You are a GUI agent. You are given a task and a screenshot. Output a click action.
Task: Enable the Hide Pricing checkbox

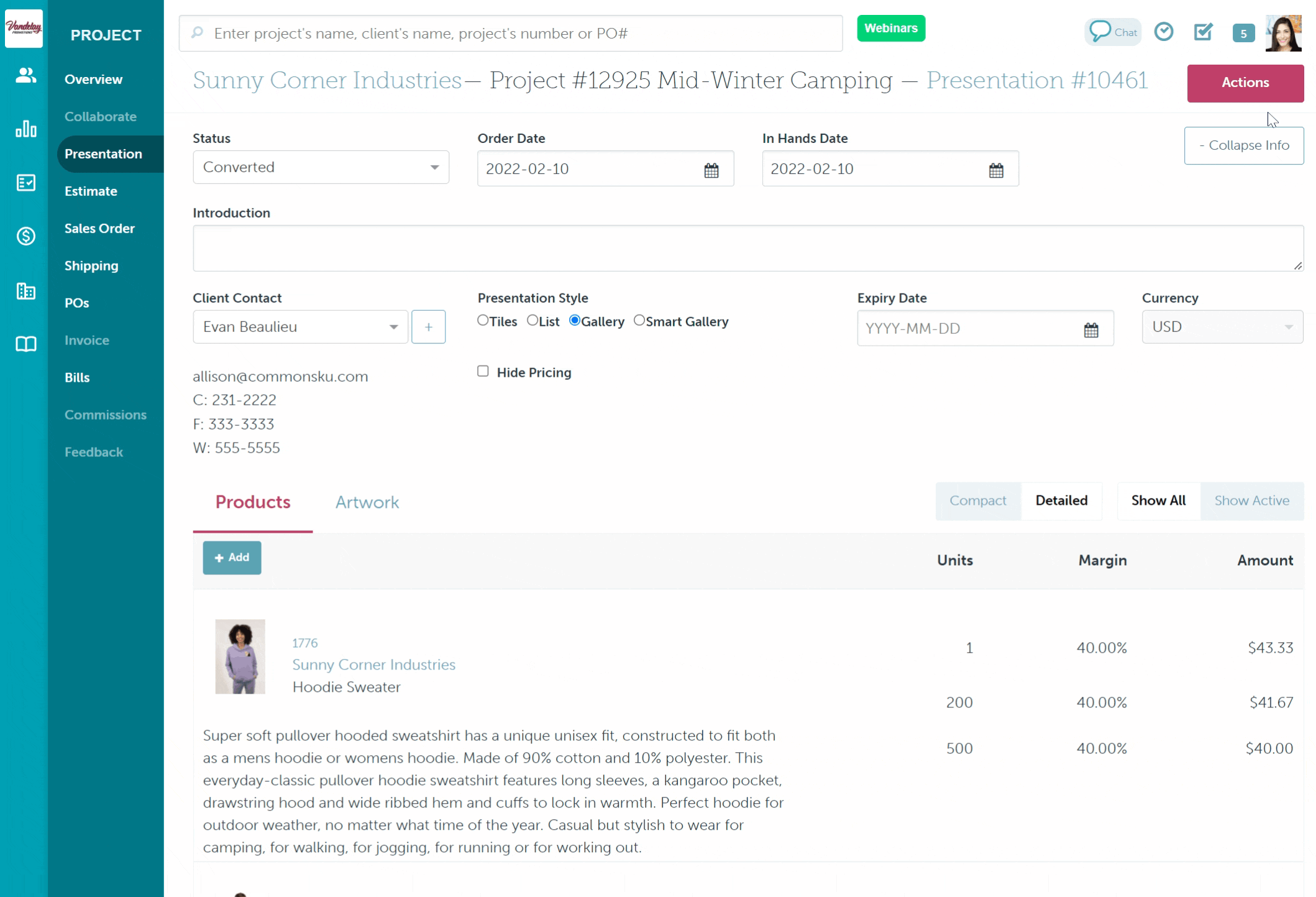coord(483,372)
